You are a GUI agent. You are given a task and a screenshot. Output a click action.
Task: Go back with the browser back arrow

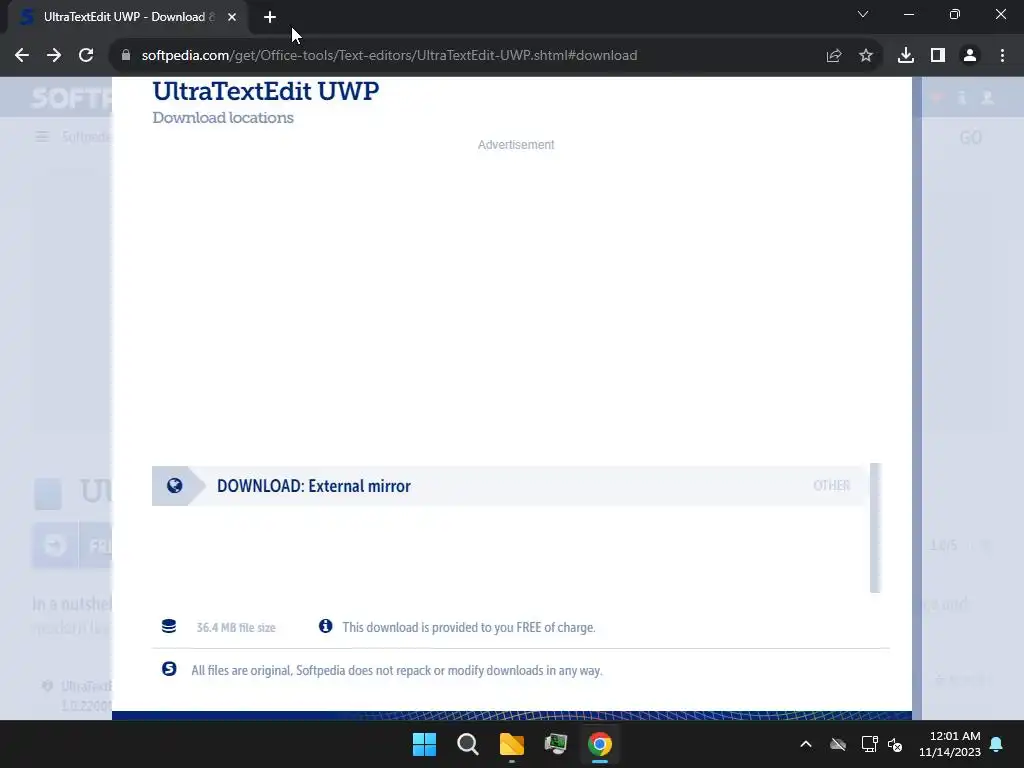point(22,56)
